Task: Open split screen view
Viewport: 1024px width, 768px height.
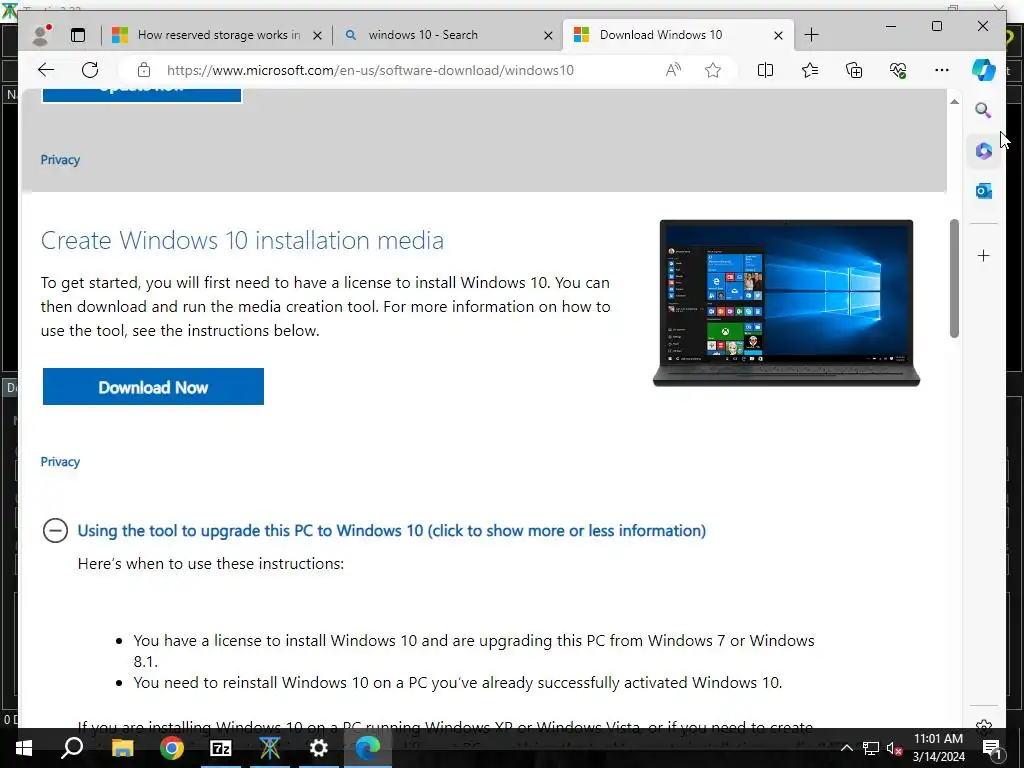Action: (x=765, y=70)
